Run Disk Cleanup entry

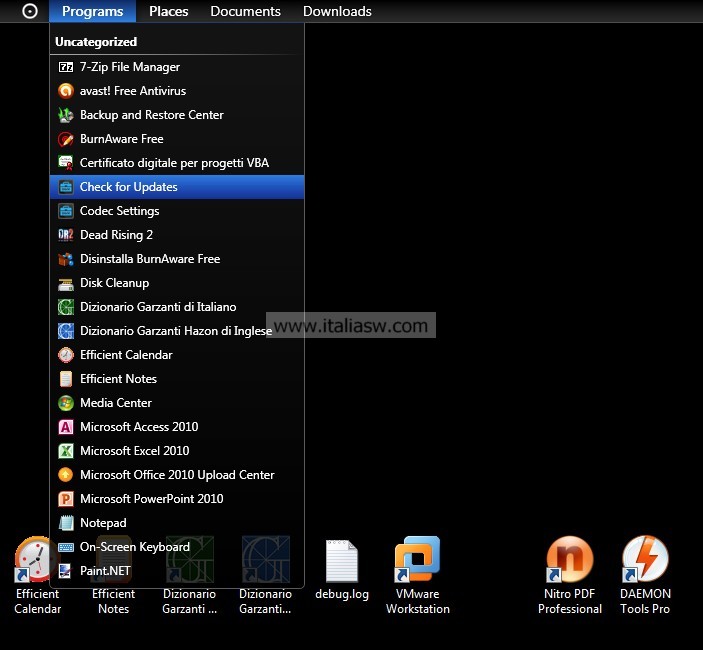pos(177,283)
